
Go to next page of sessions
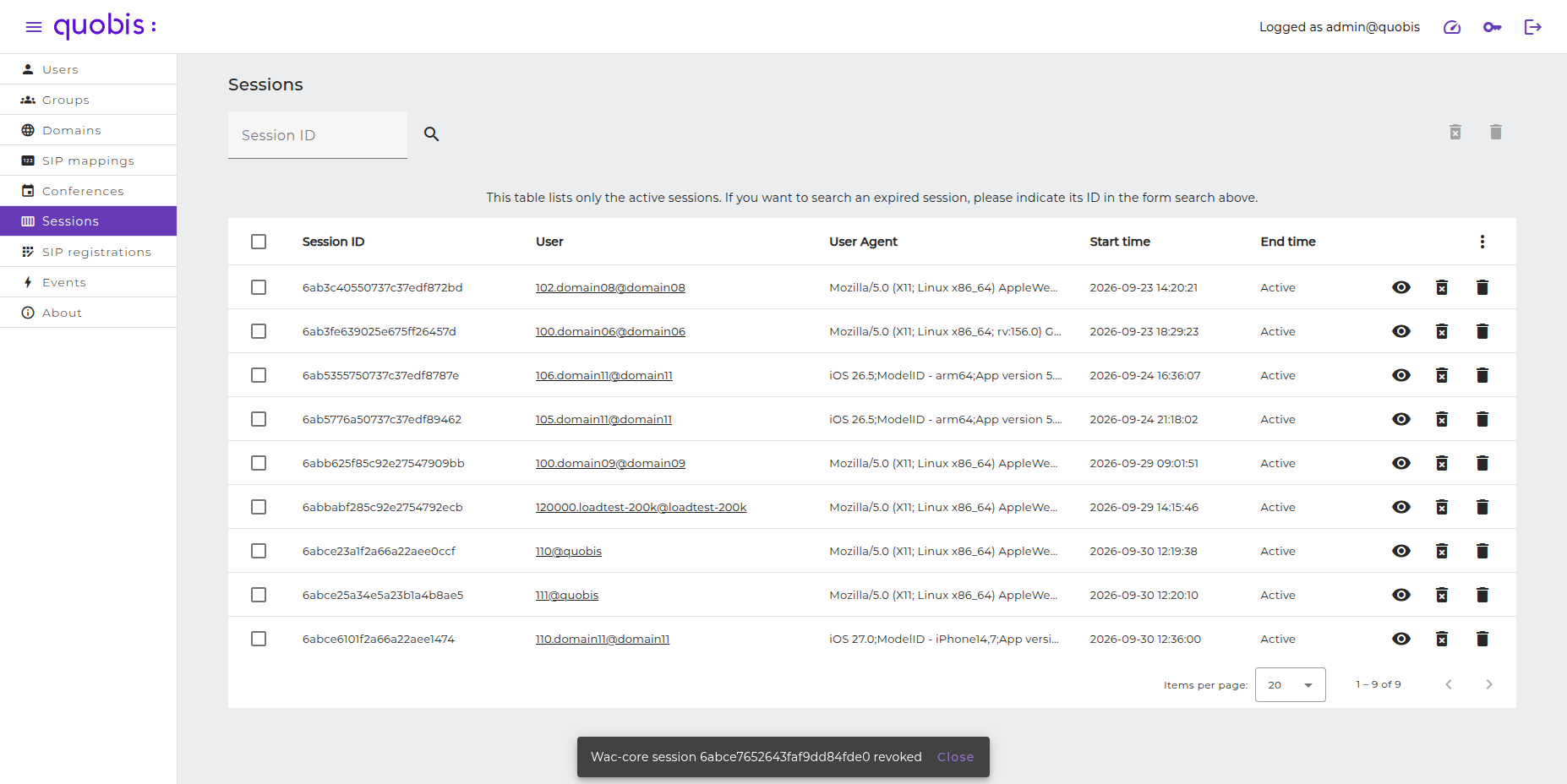(1489, 684)
